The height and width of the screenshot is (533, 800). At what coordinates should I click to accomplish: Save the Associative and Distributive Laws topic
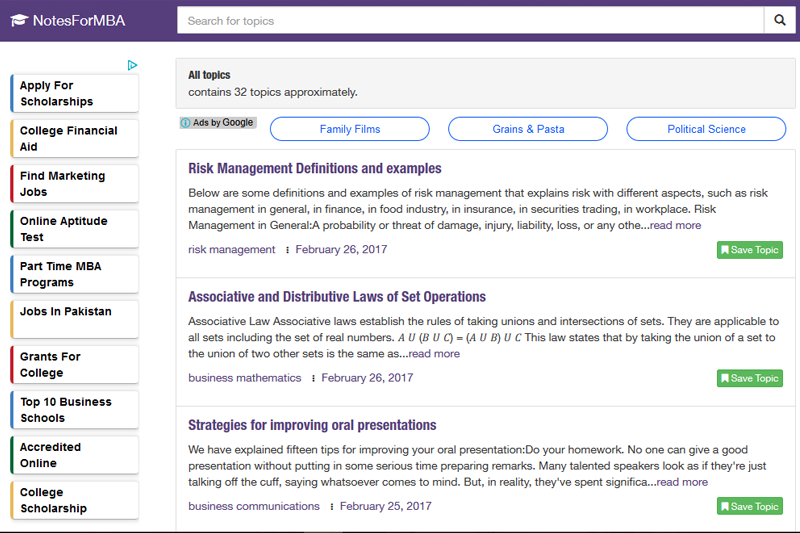(749, 378)
